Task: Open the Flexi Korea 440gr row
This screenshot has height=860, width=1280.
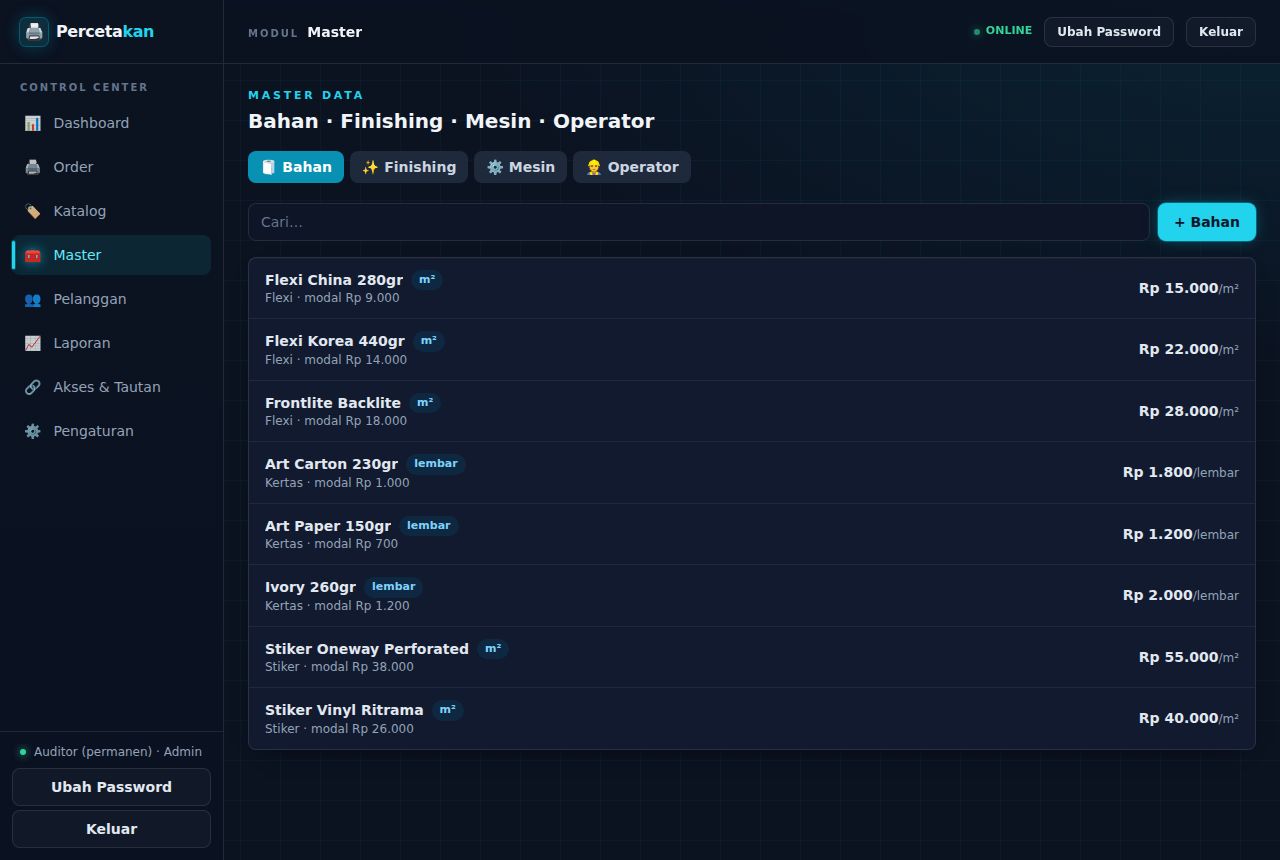Action: (x=752, y=349)
